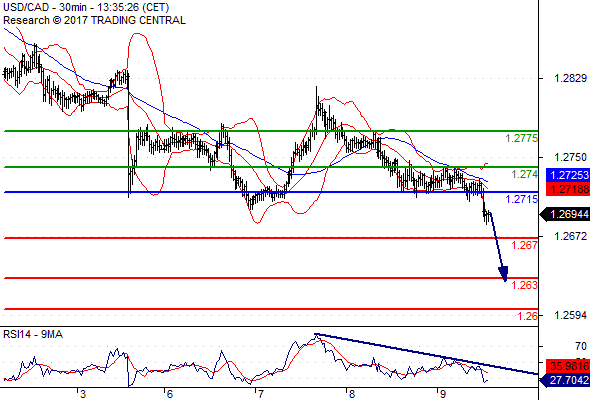Screen dimensions: 590x400
Task: Click the RSI 70 level label
Action: [581, 346]
